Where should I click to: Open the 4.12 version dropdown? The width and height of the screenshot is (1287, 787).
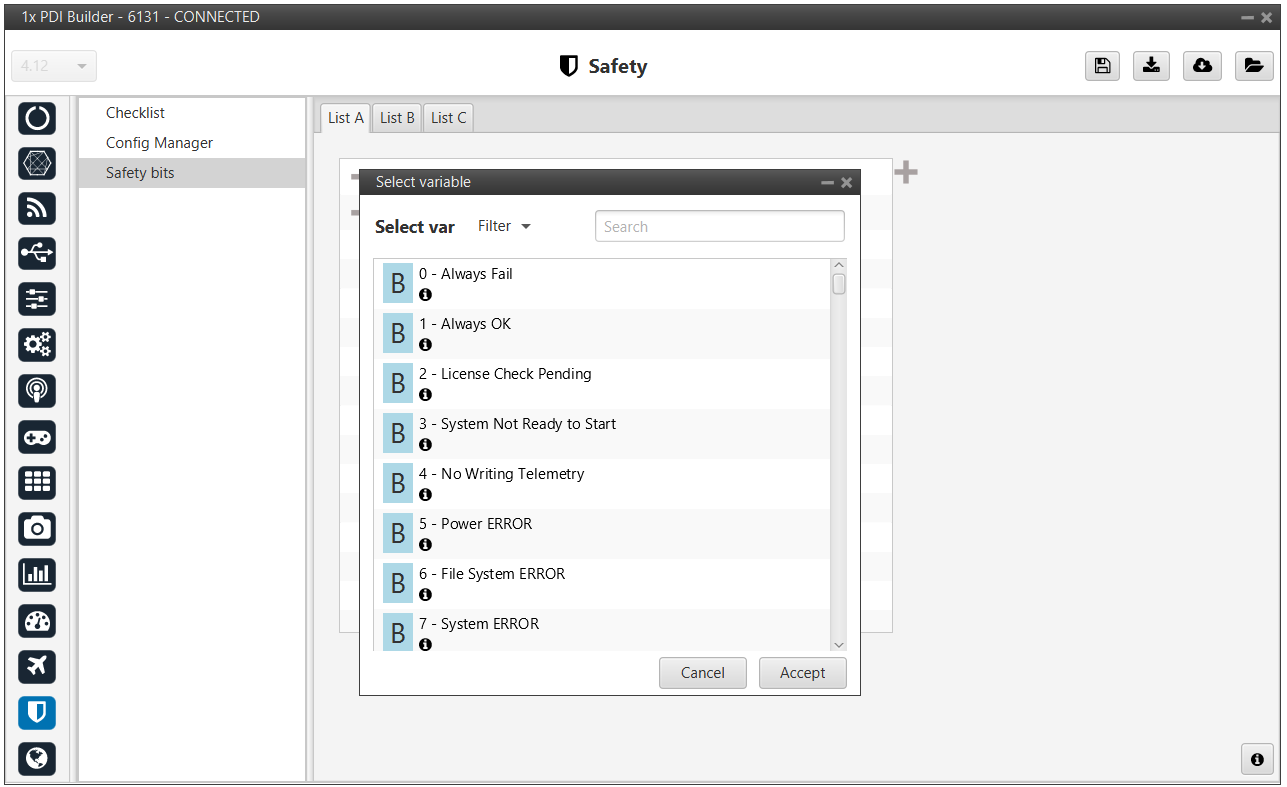click(x=54, y=66)
